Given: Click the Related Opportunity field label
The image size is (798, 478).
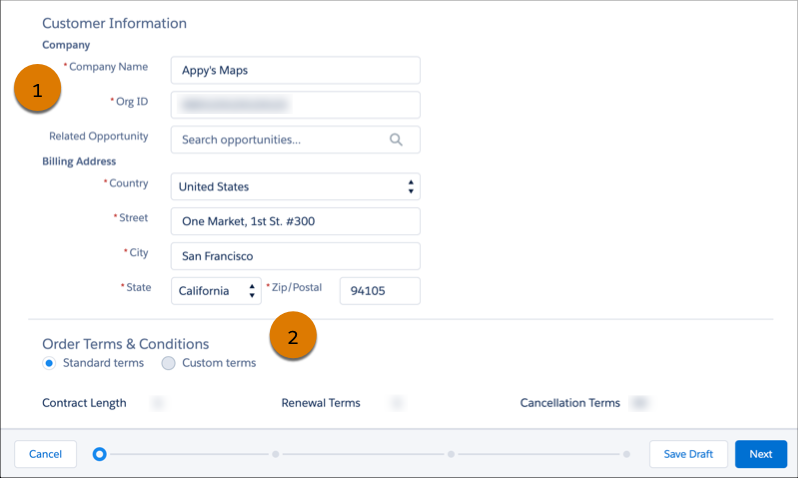Looking at the screenshot, I should click(x=99, y=136).
